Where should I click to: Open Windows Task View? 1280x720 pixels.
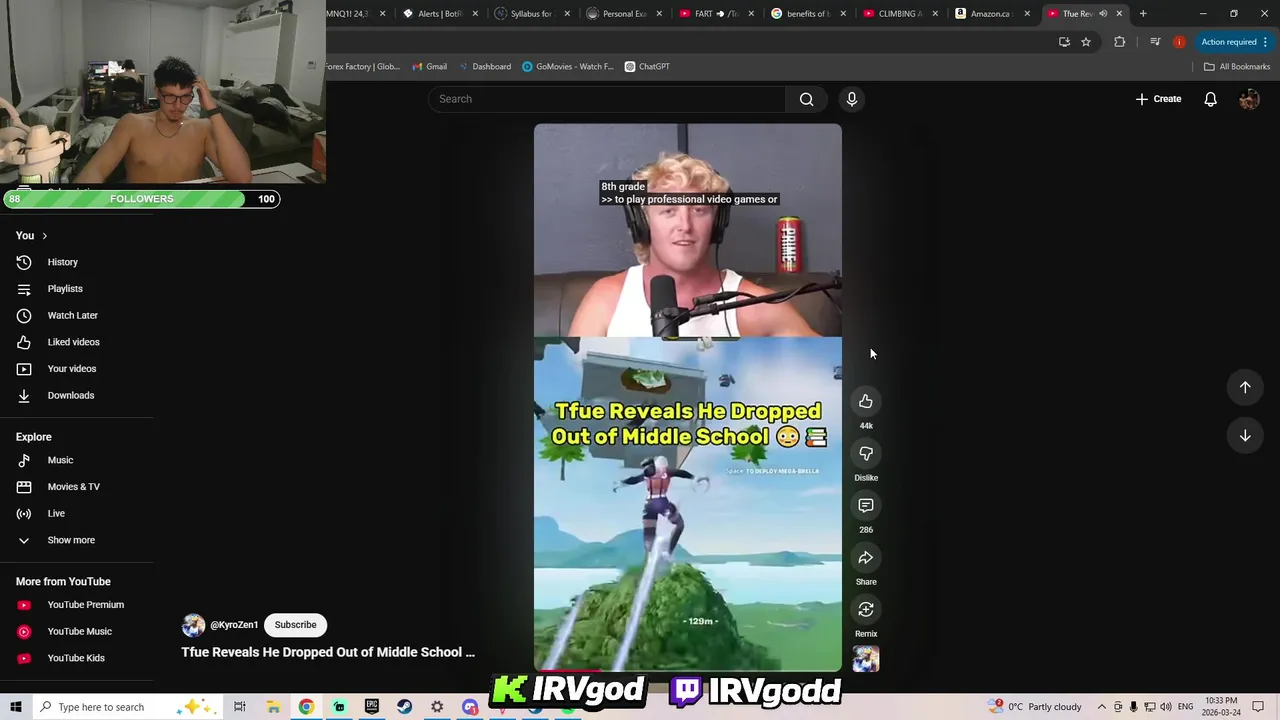[240, 707]
